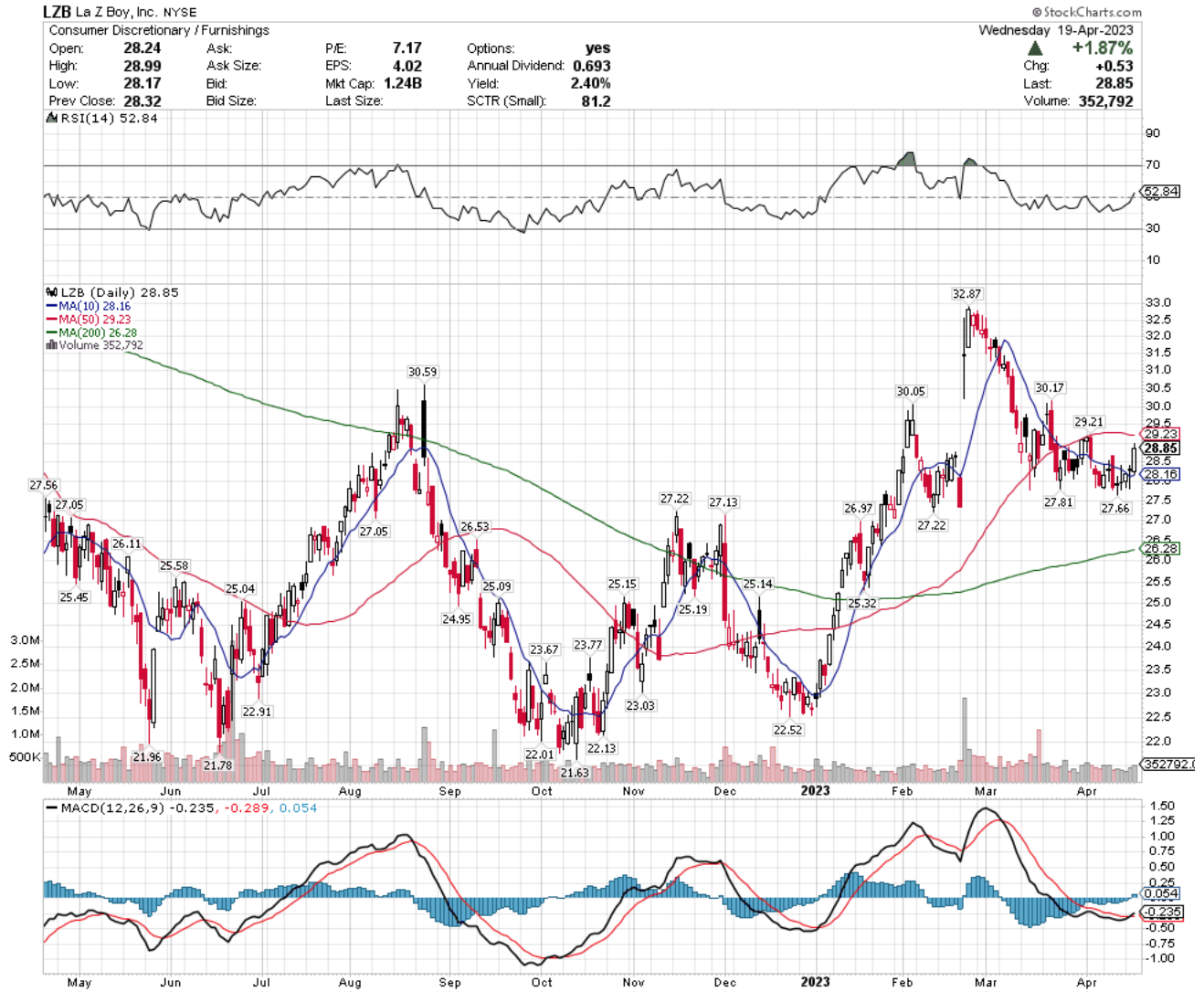Click the MACD(12,26,9) -0.235 legend

click(x=132, y=808)
